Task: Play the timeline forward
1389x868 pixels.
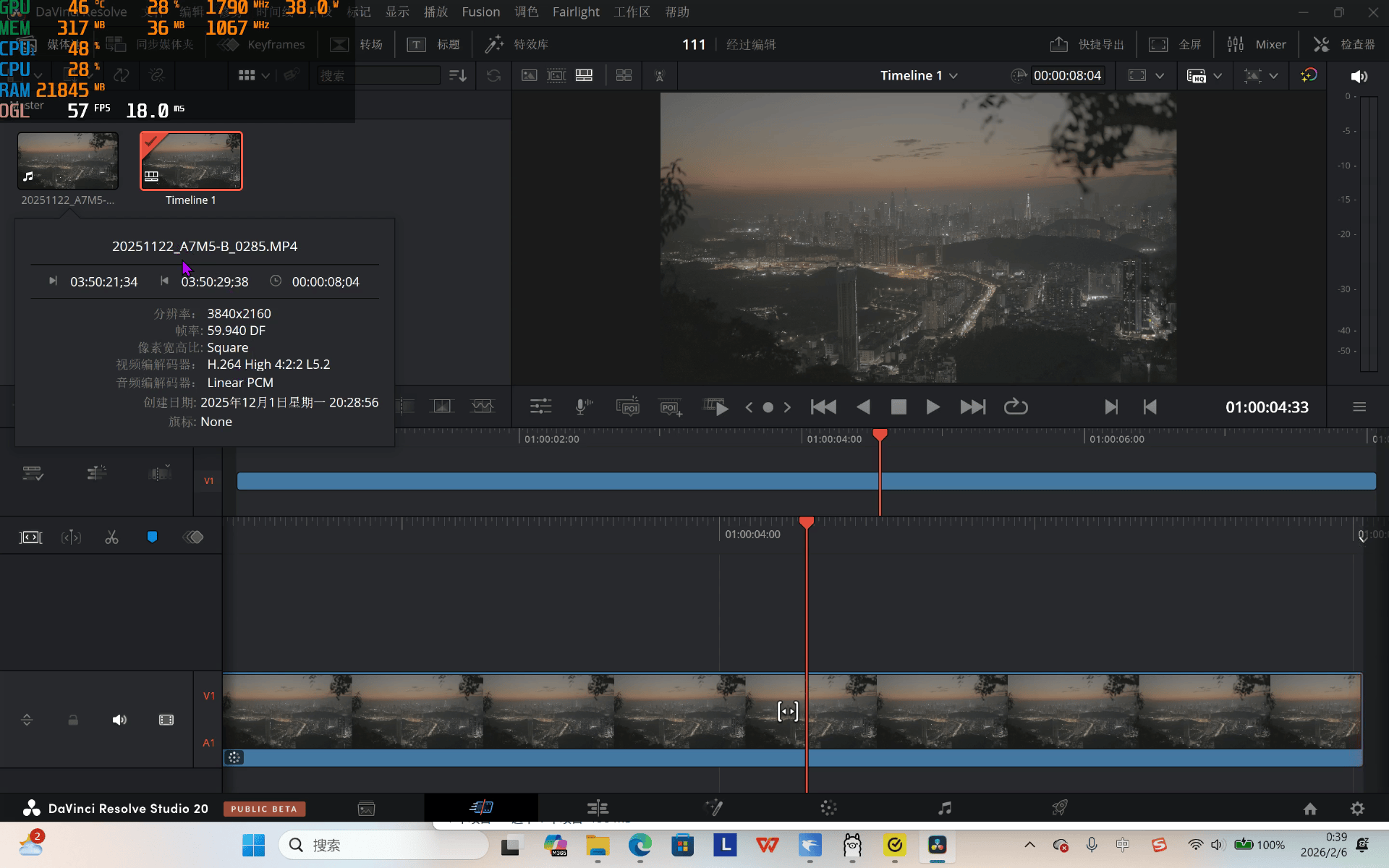Action: coord(933,407)
